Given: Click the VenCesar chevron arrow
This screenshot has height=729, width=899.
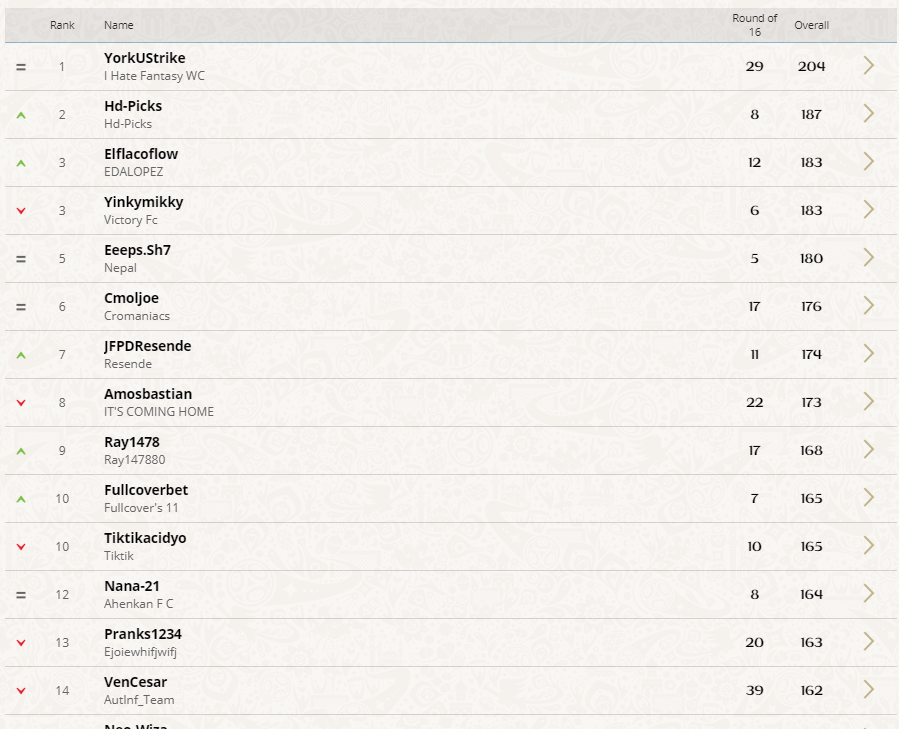Looking at the screenshot, I should pyautogui.click(x=869, y=690).
